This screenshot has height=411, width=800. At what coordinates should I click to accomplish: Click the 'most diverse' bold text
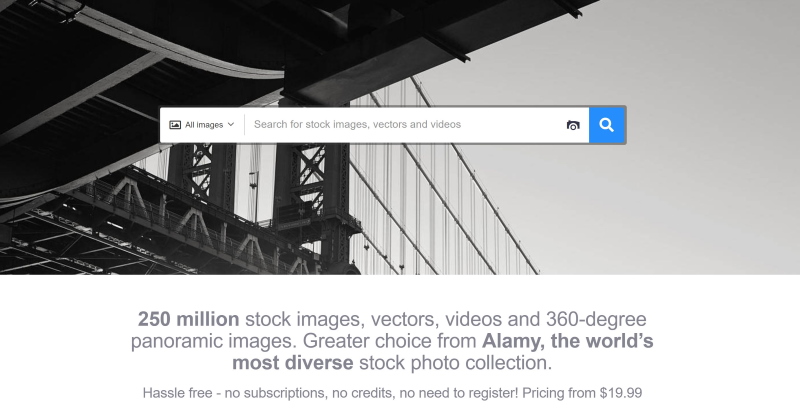click(x=292, y=363)
